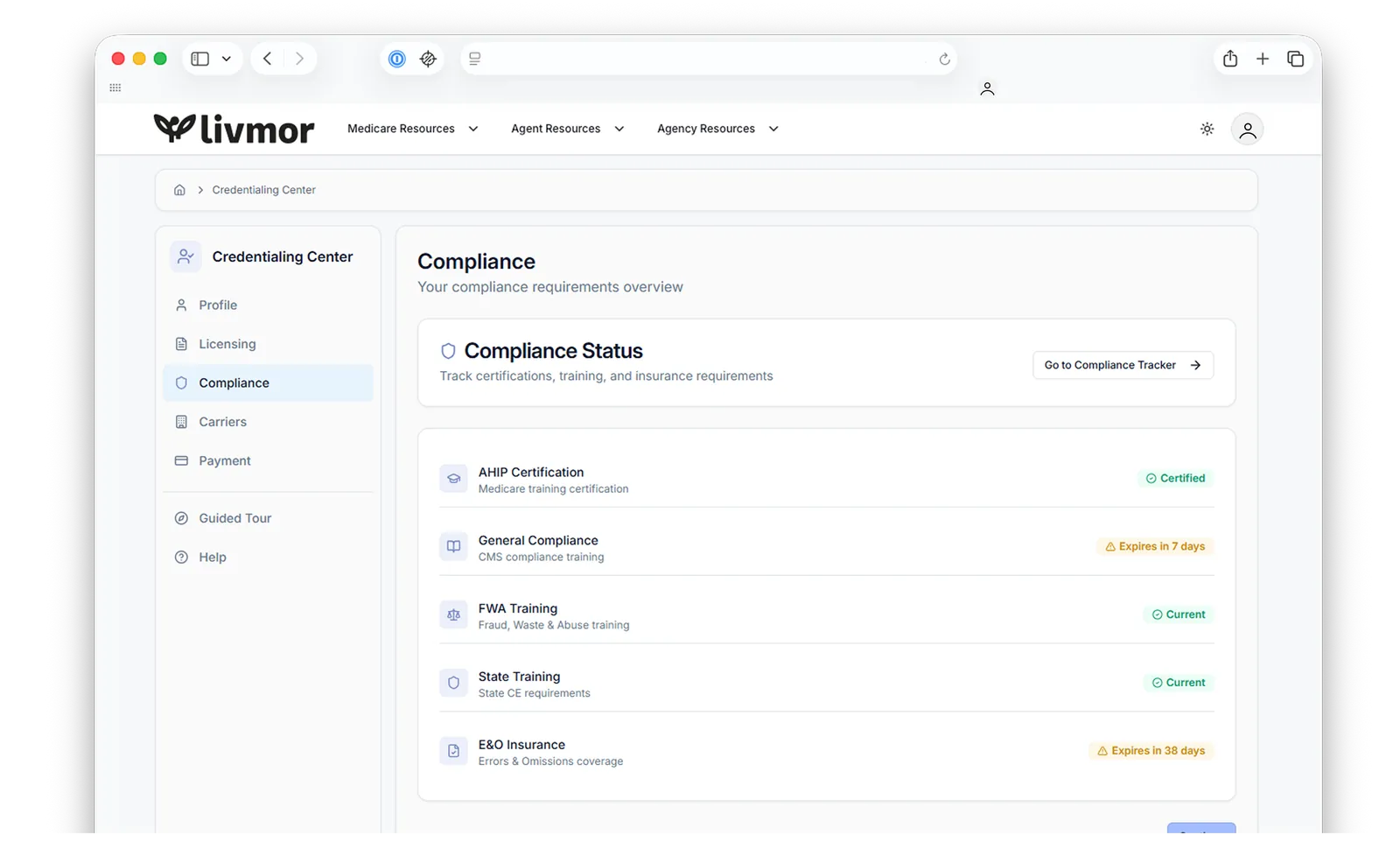Click the grid dots icon below window controls

click(115, 88)
